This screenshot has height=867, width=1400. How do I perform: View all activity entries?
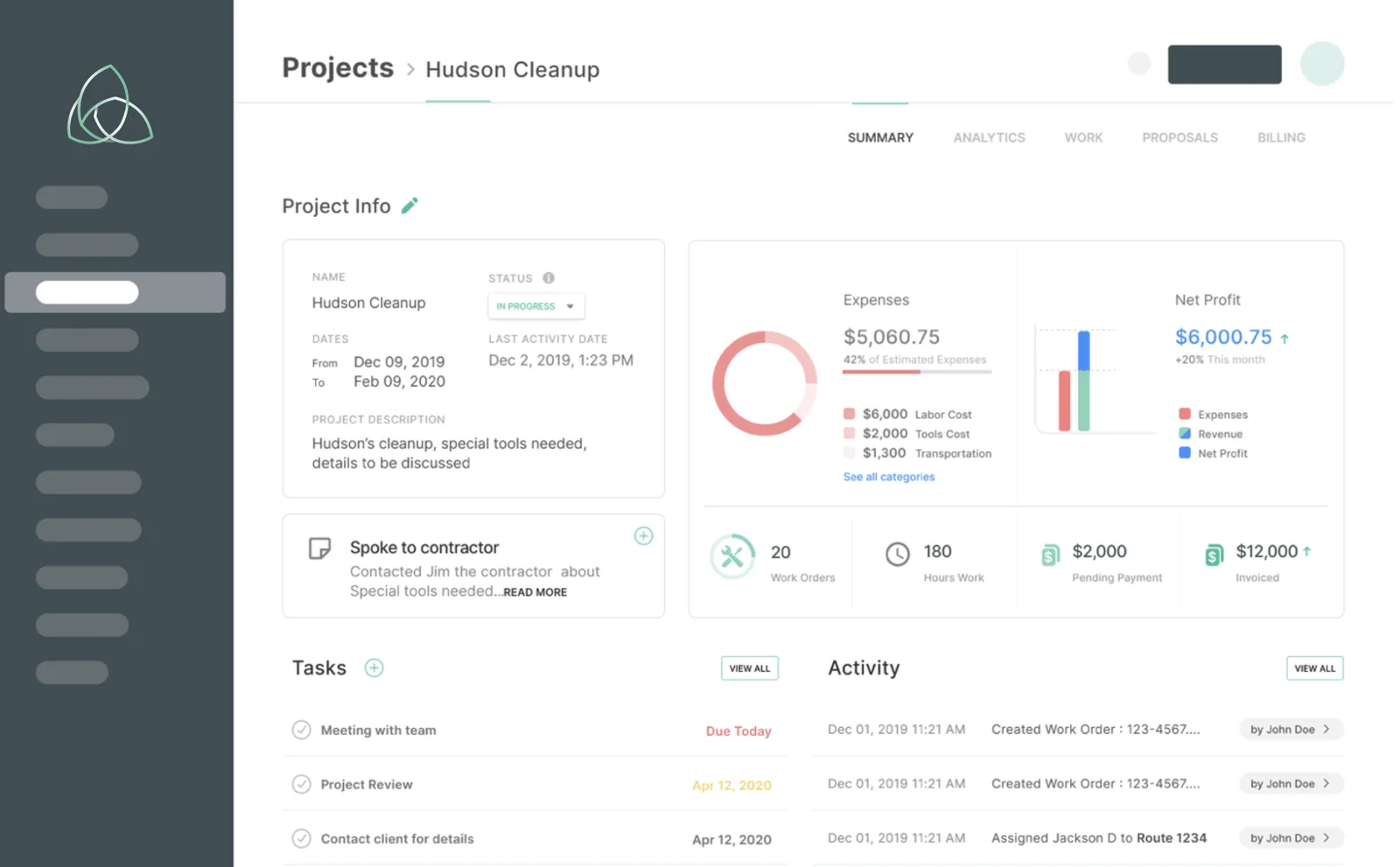click(1315, 668)
